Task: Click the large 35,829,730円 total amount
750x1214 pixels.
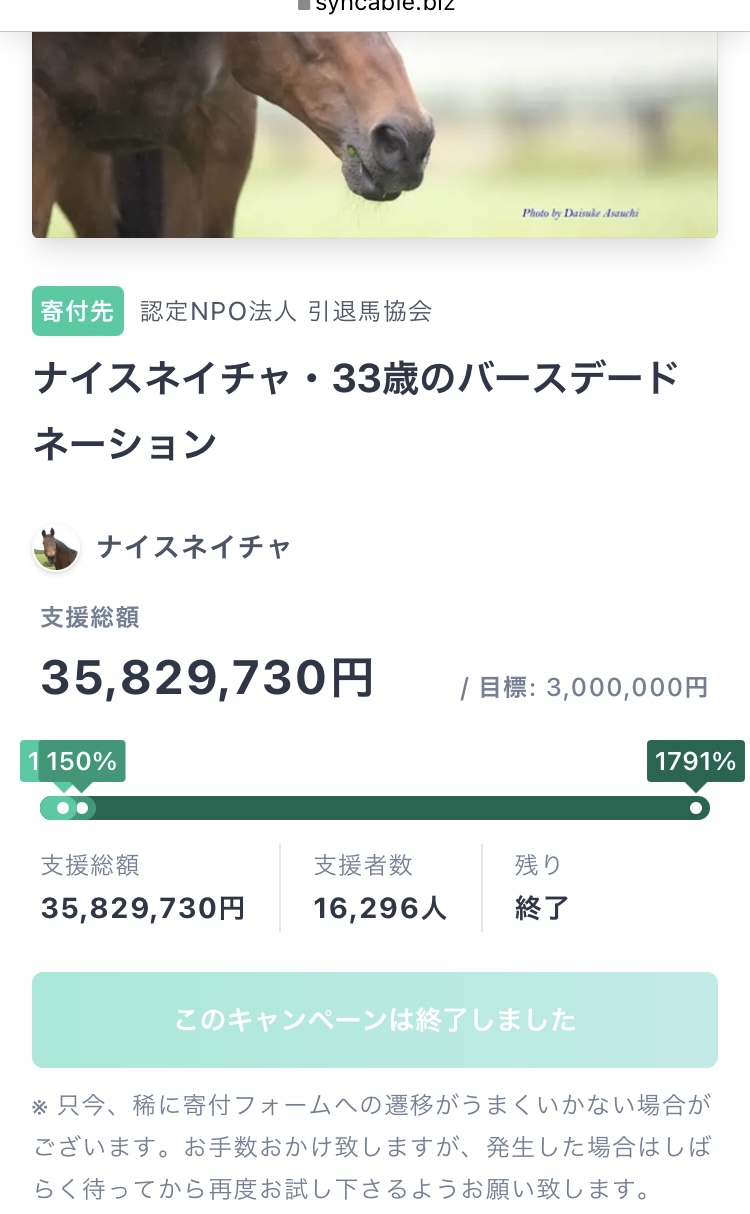Action: [x=207, y=679]
